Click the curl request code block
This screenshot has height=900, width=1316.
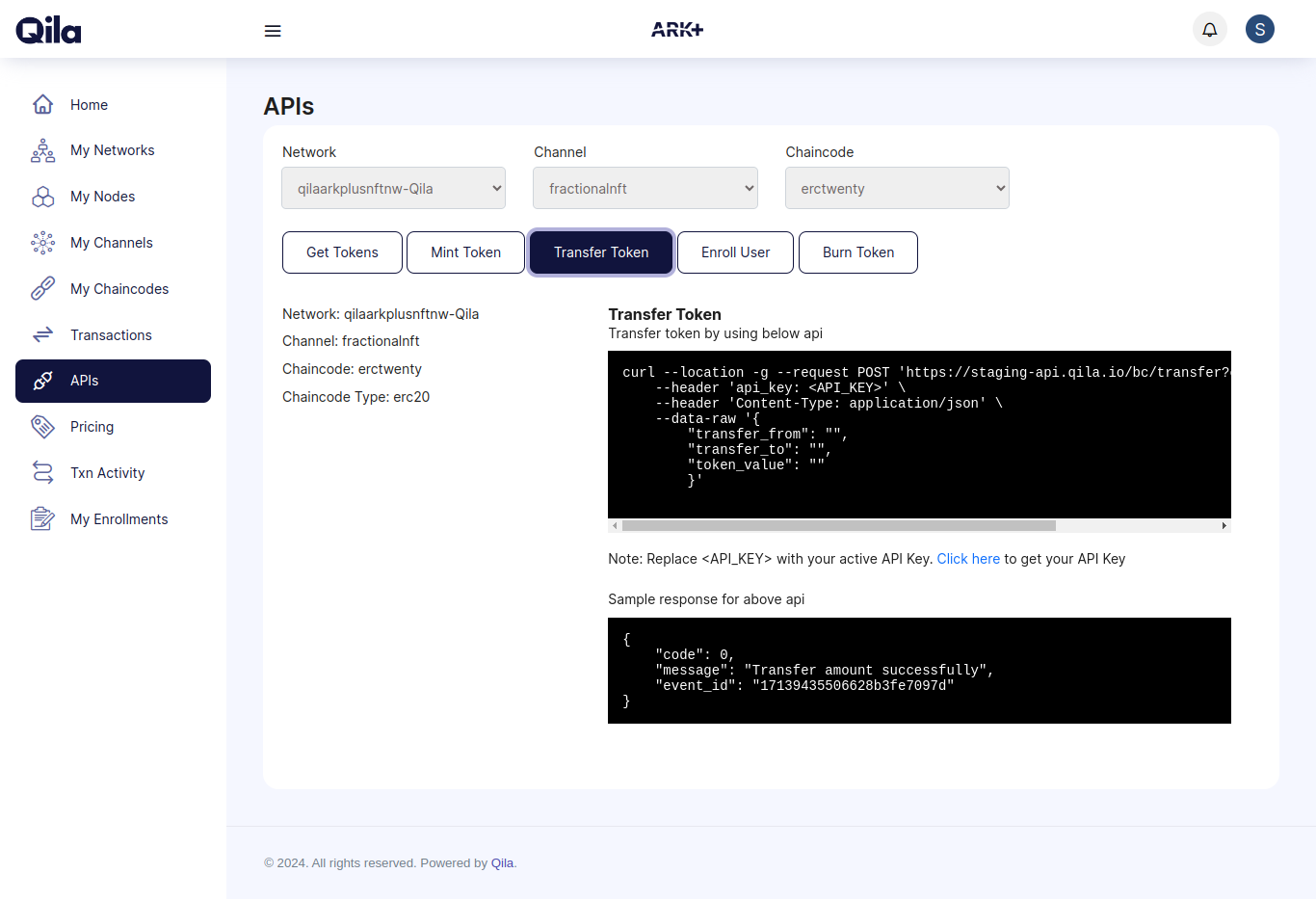point(919,435)
